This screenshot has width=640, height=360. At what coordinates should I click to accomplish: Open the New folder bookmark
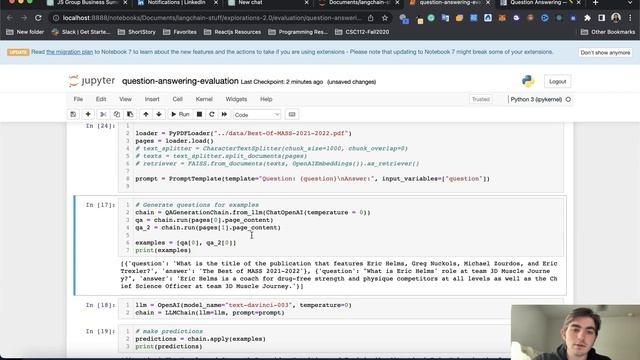25,32
